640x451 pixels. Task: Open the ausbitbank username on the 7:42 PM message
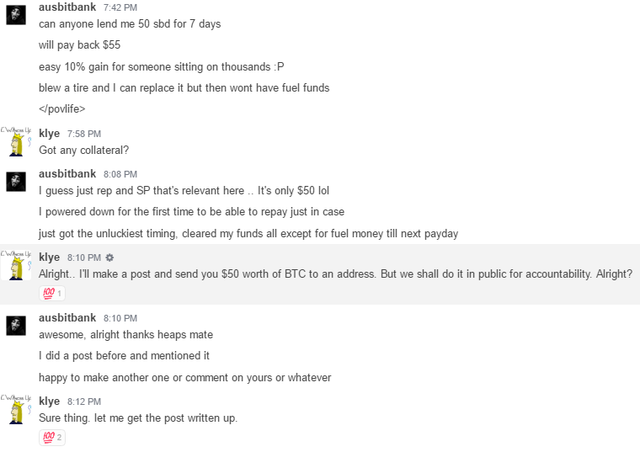point(67,7)
